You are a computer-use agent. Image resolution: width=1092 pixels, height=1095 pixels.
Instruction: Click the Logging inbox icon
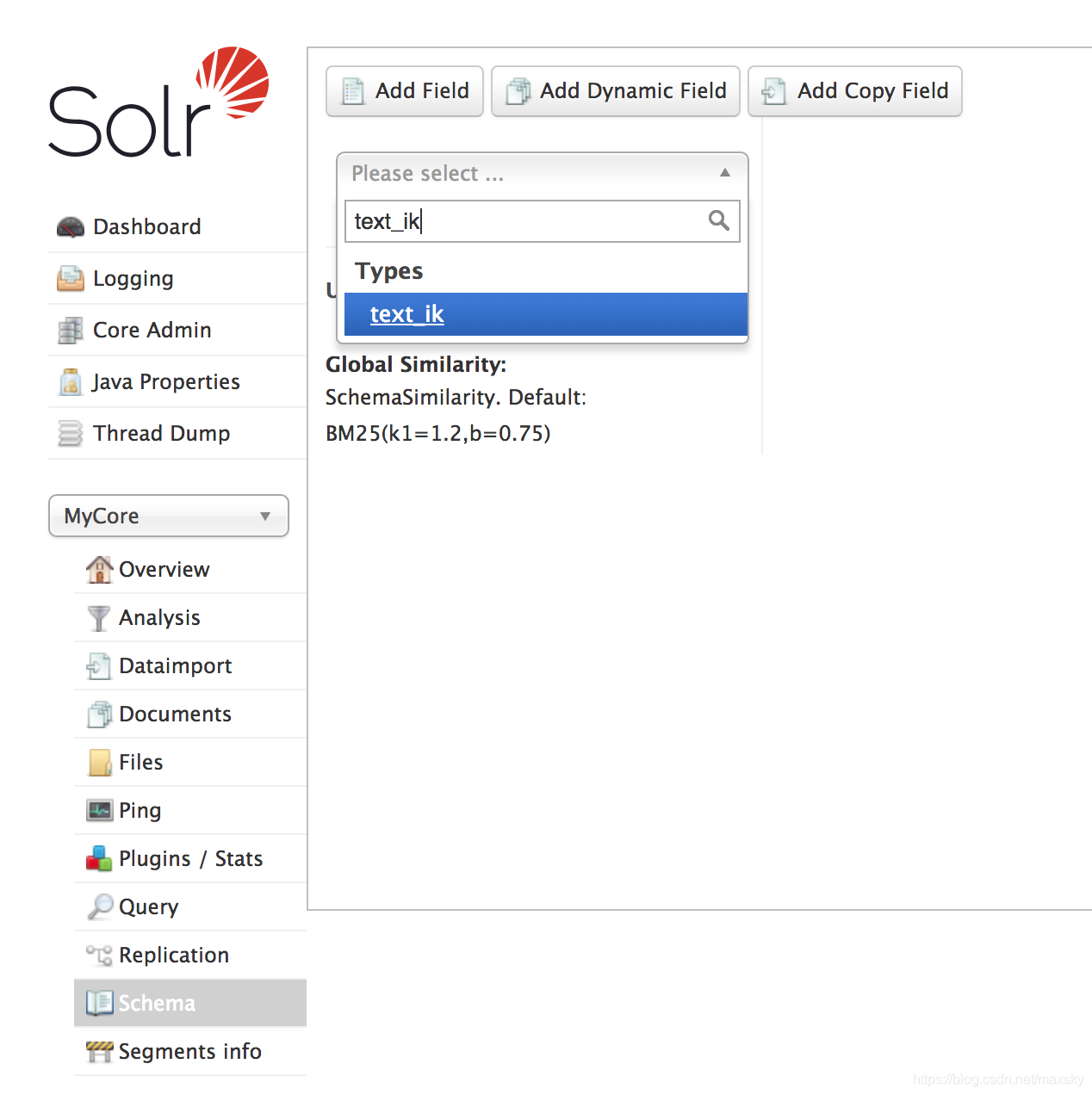[71, 279]
